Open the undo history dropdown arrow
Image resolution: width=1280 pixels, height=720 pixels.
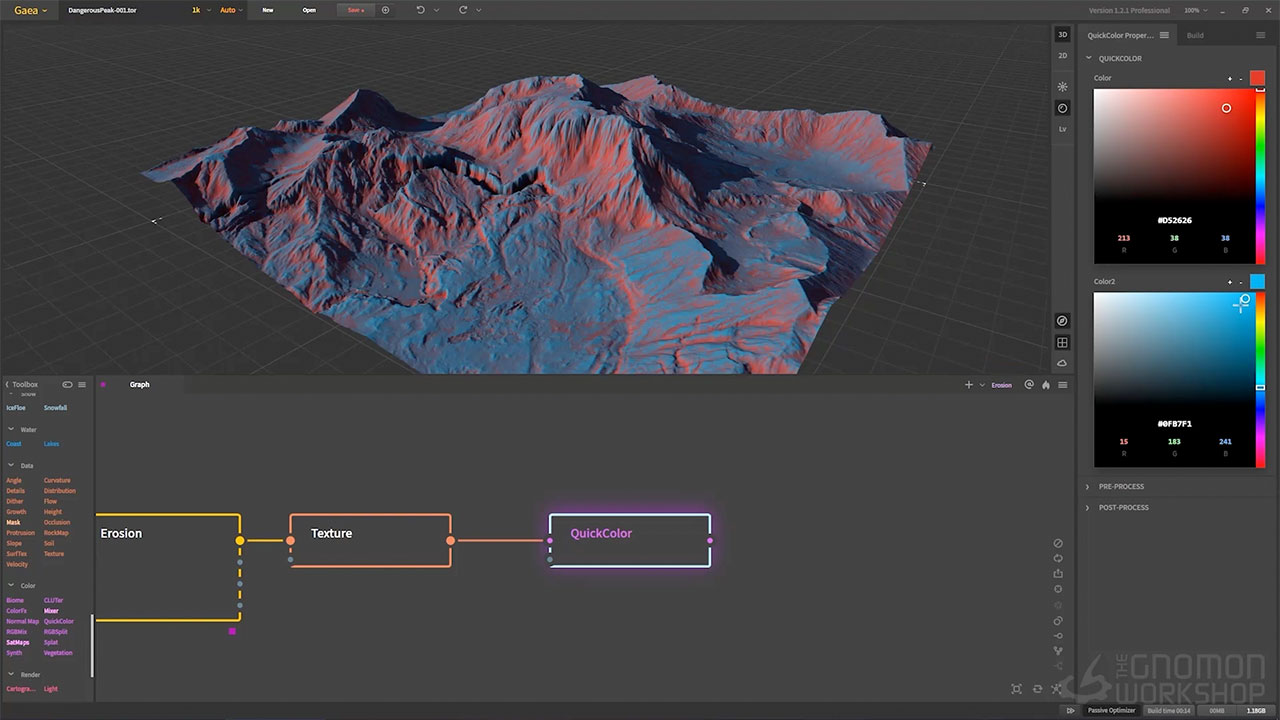[x=436, y=10]
